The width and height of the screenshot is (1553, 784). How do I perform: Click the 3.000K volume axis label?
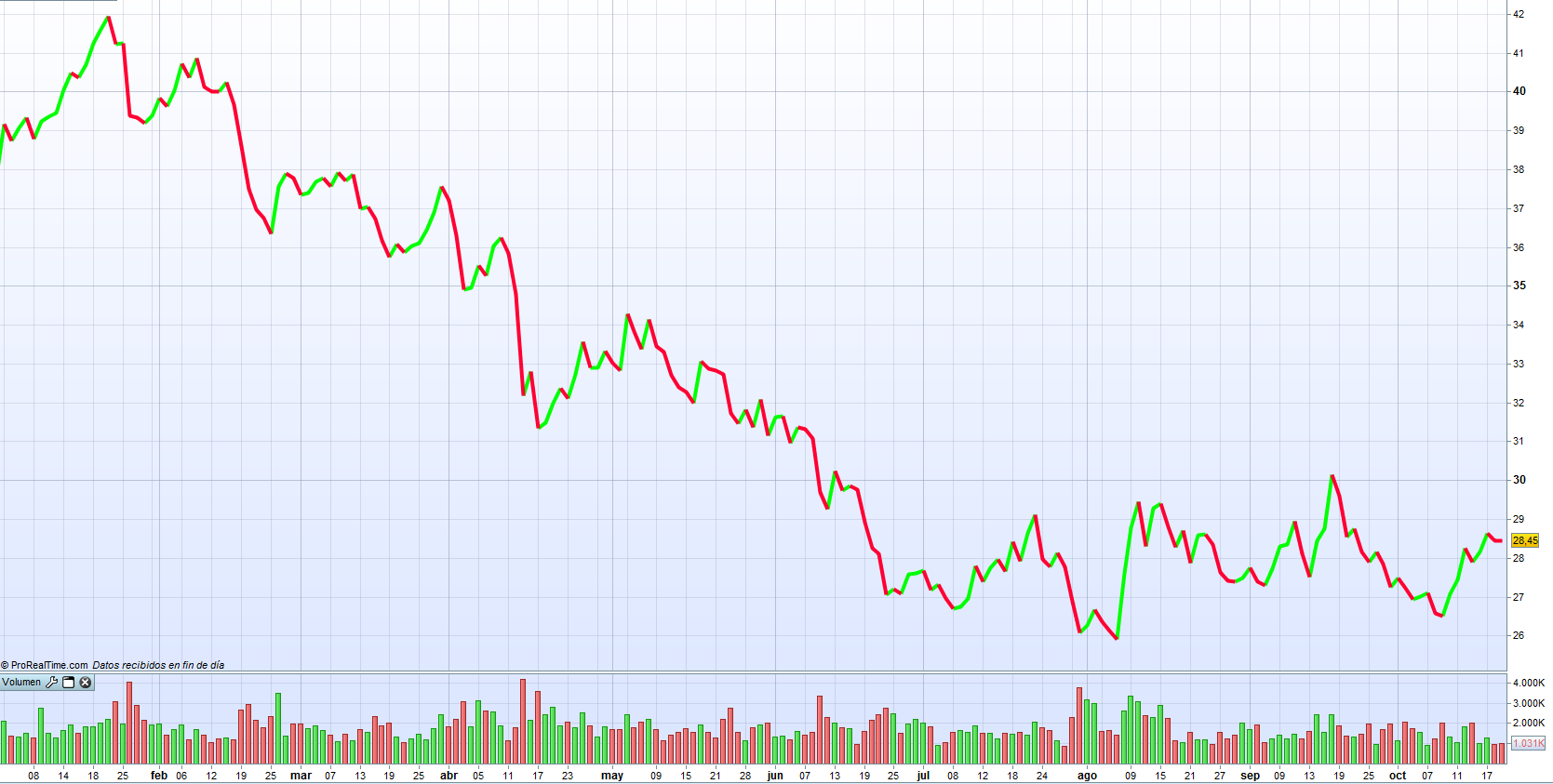1529,703
